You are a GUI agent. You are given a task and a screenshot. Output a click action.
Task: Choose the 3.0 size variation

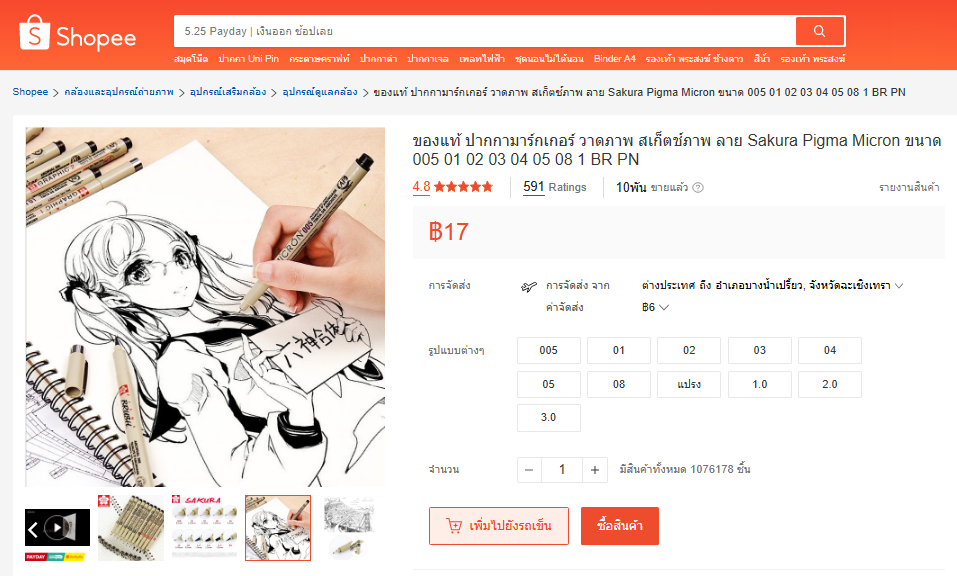(549, 418)
